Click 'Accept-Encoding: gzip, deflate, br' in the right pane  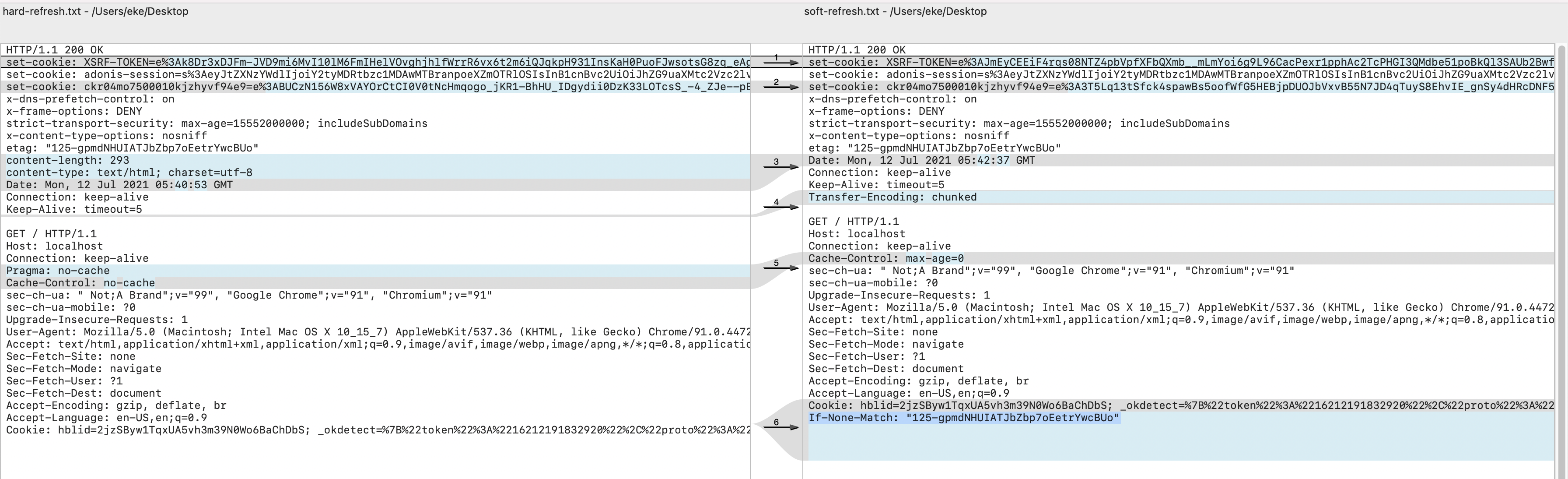point(918,381)
